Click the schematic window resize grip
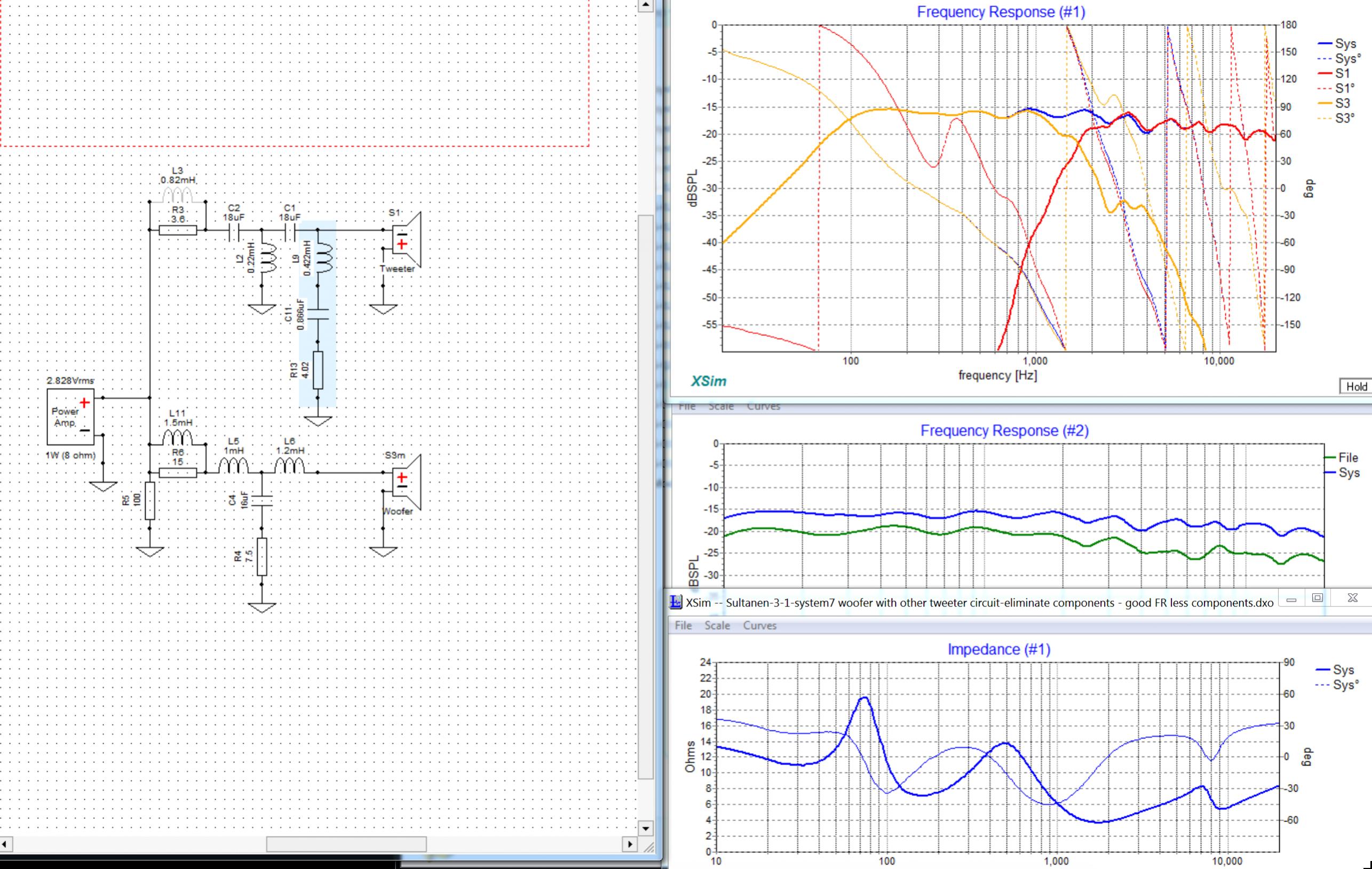 pyautogui.click(x=648, y=846)
